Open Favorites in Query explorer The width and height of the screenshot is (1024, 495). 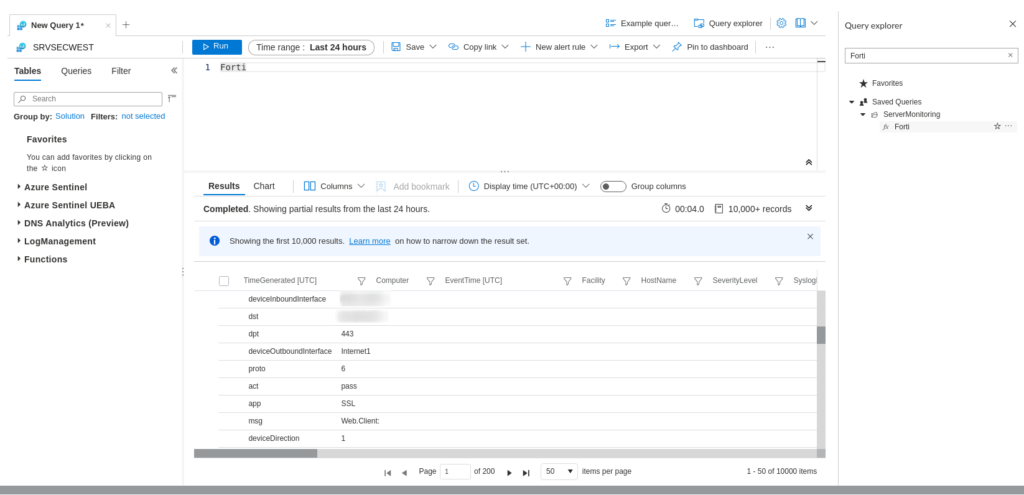[881, 84]
